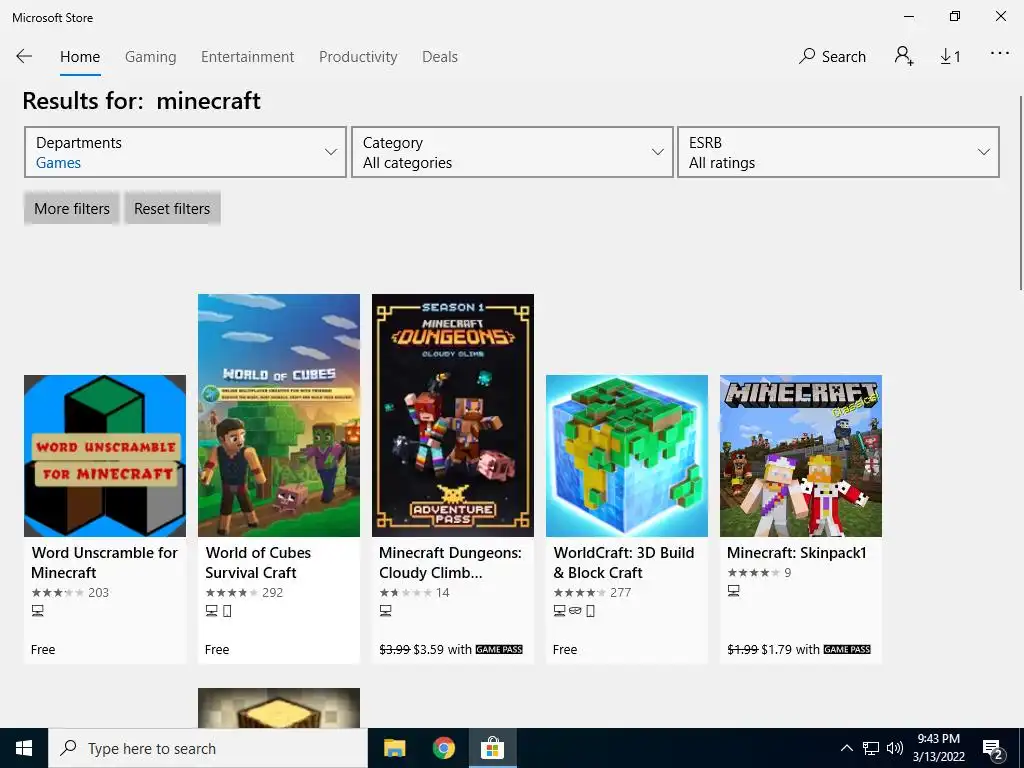Click the $3.59 price on Minecraft Dungeons
Screen dimensions: 1024x768
point(428,649)
